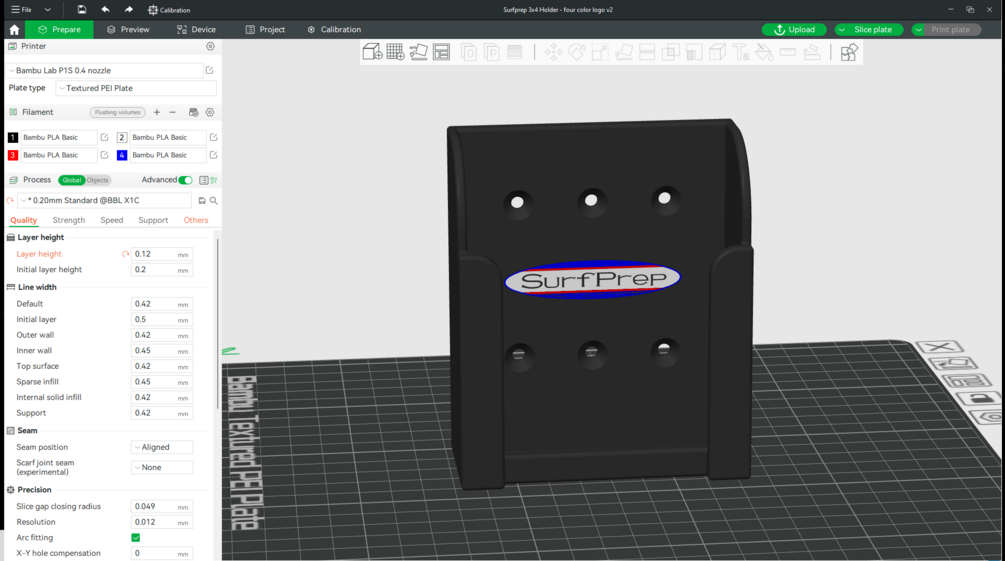Select the Support painting tool icon
The image size is (1005, 561).
[694, 52]
